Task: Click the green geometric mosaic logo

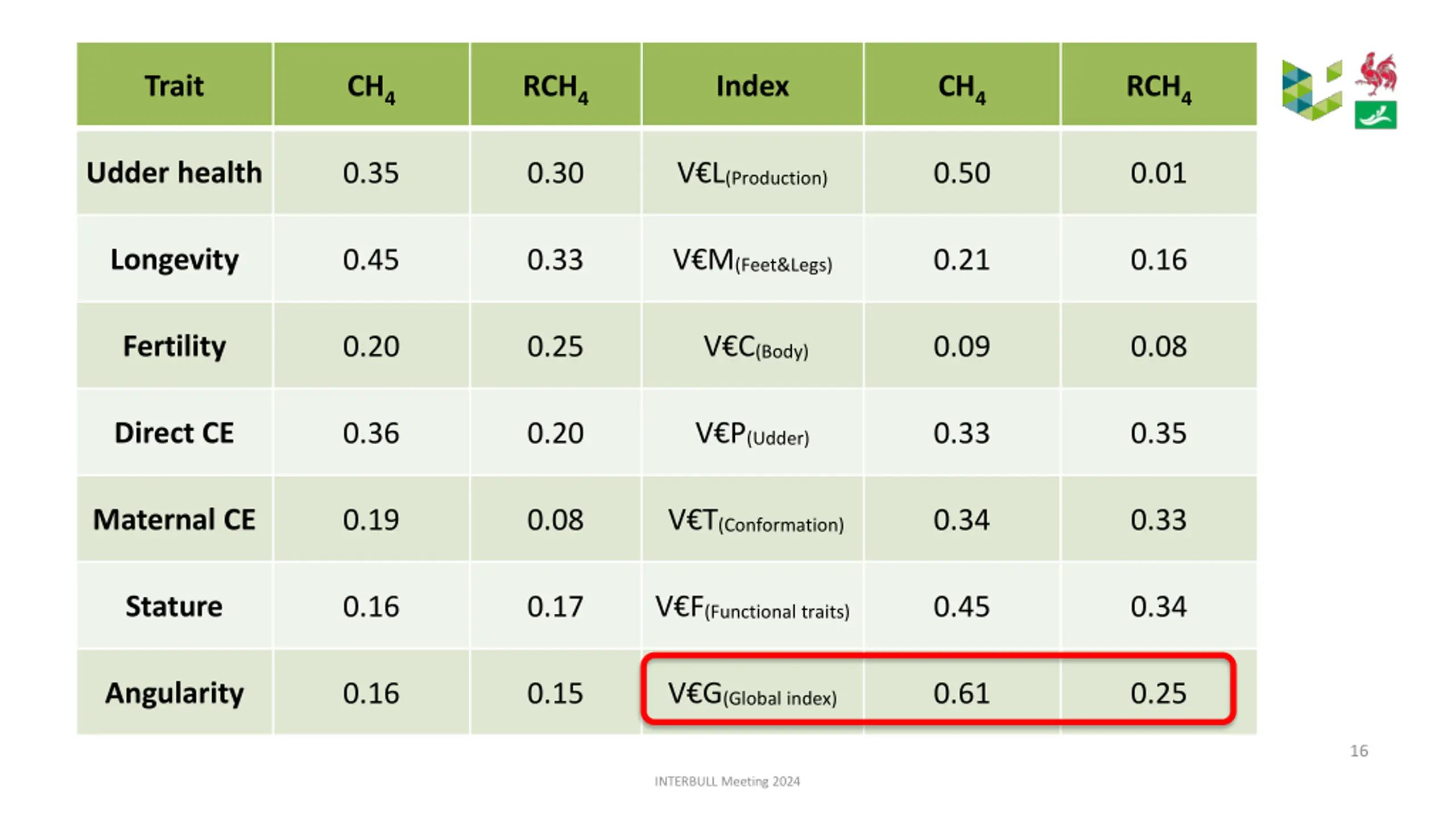Action: click(x=1312, y=90)
